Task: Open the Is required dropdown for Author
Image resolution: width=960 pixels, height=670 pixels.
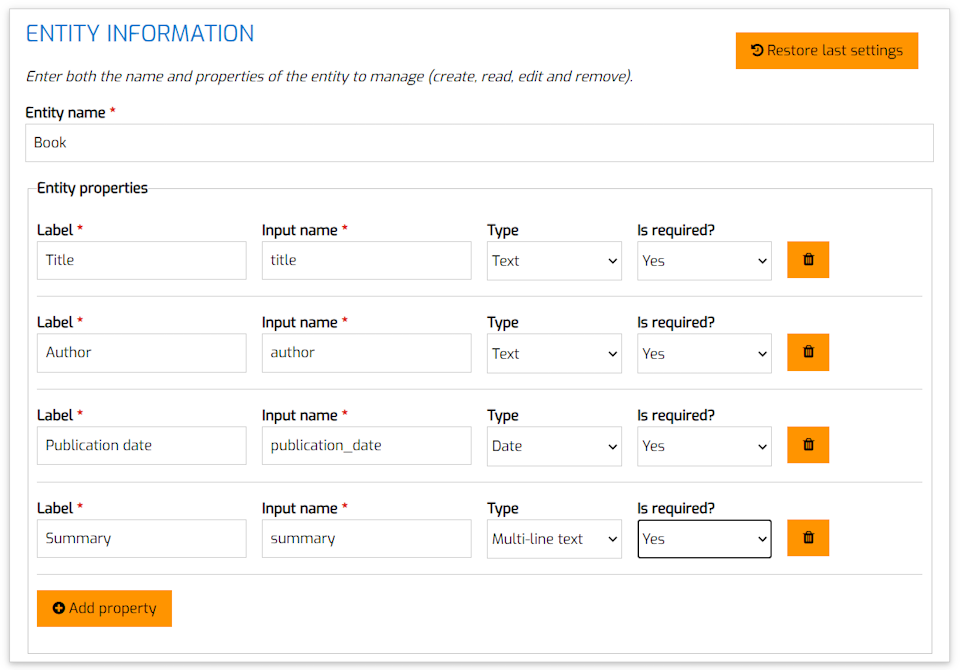Action: 704,352
